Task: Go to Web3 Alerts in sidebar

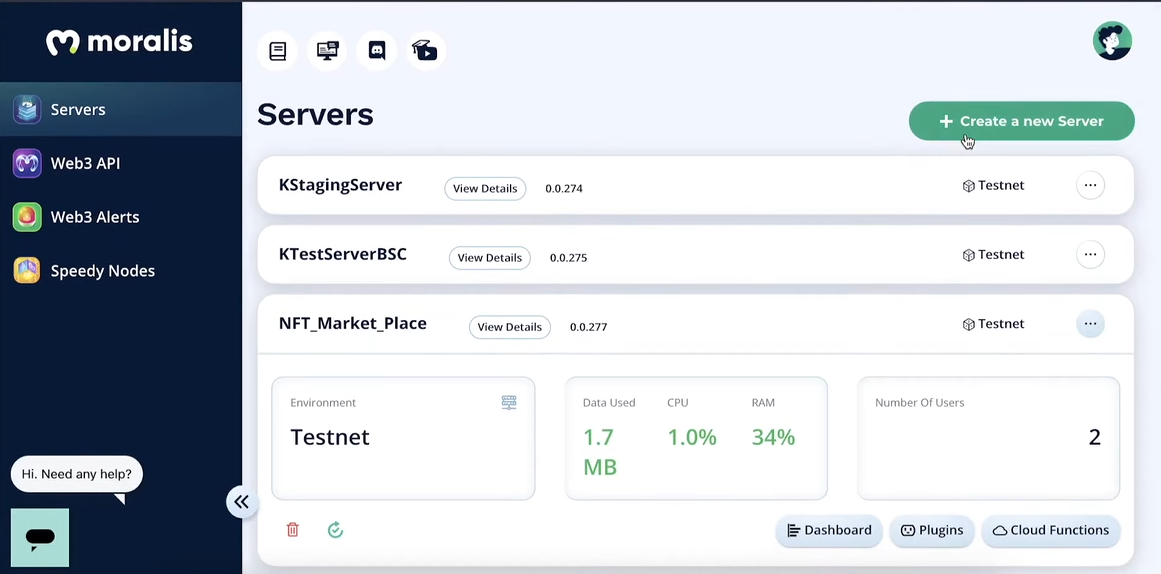Action: (121, 217)
